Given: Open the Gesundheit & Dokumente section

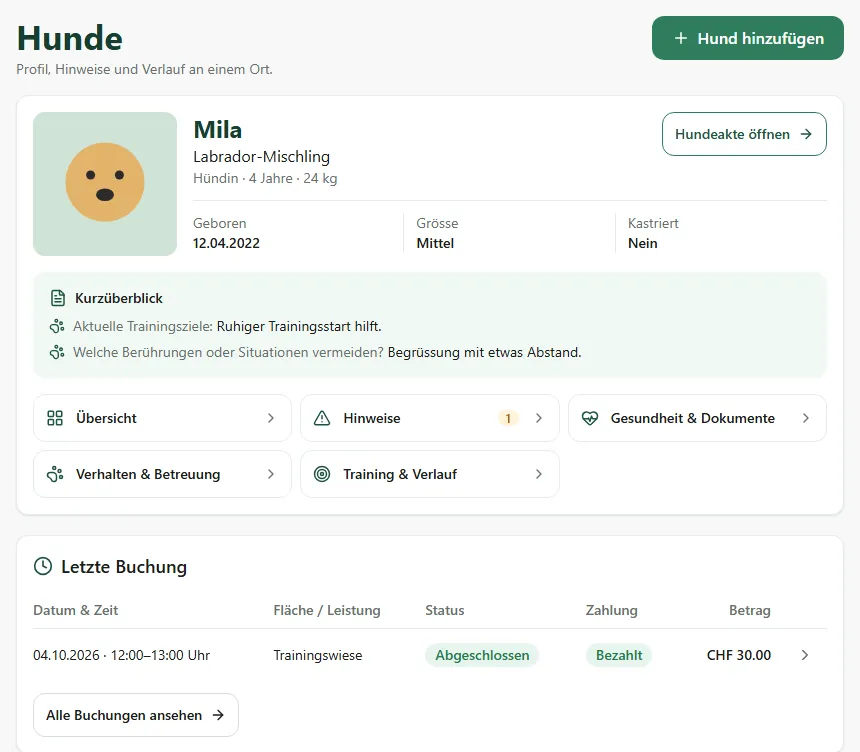Looking at the screenshot, I should point(697,418).
